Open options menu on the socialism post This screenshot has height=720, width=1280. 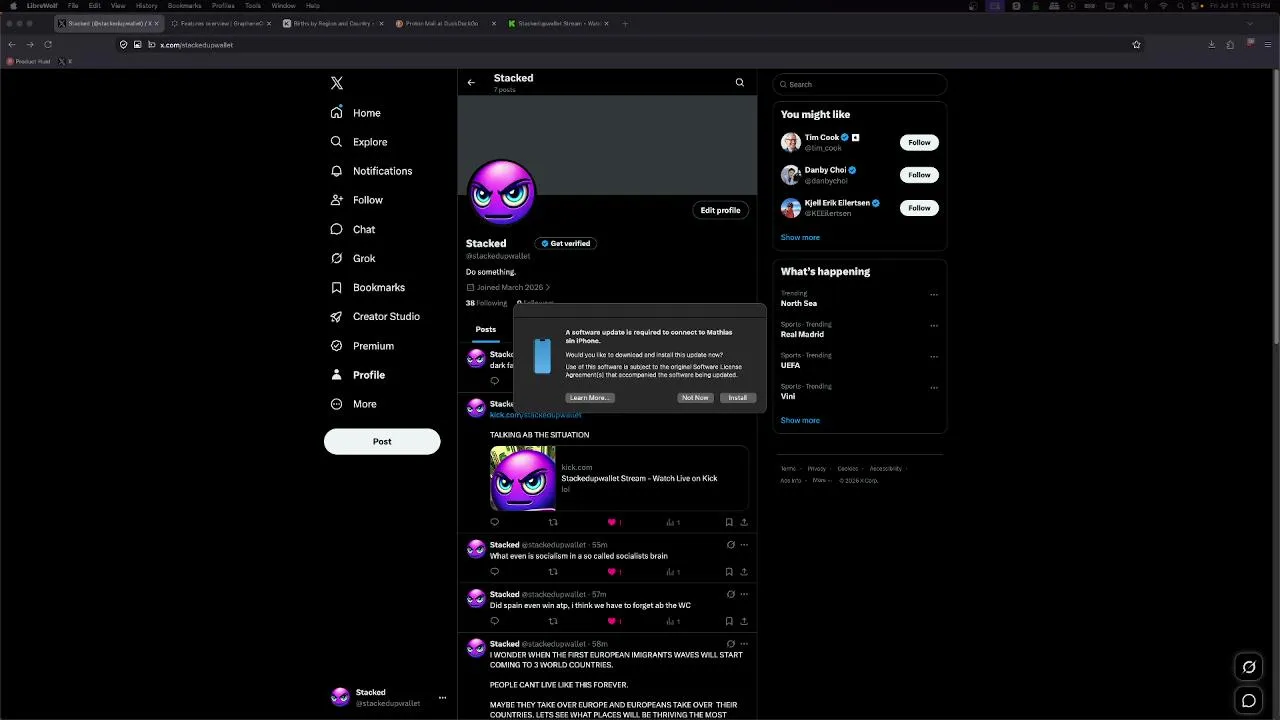tap(744, 545)
